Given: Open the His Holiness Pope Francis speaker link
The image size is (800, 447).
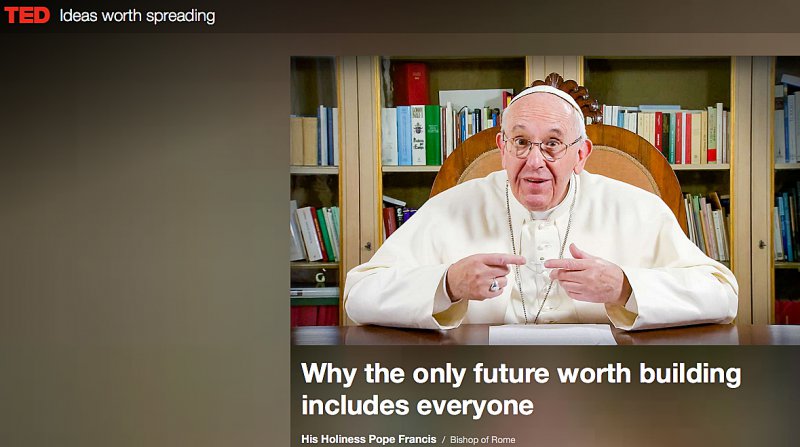Looking at the screenshot, I should 369,439.
